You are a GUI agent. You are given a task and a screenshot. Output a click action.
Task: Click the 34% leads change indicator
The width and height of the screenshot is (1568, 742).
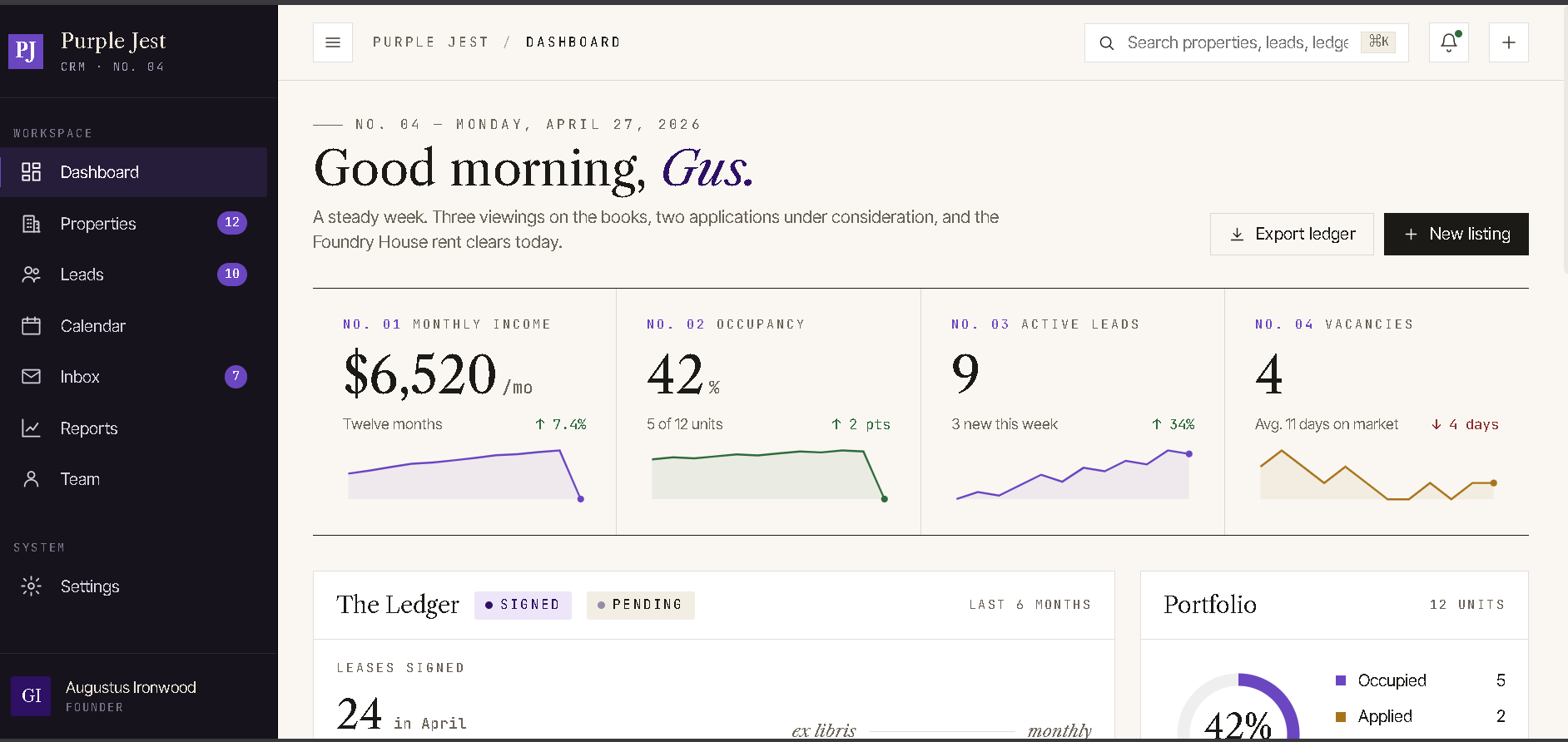(x=1174, y=424)
